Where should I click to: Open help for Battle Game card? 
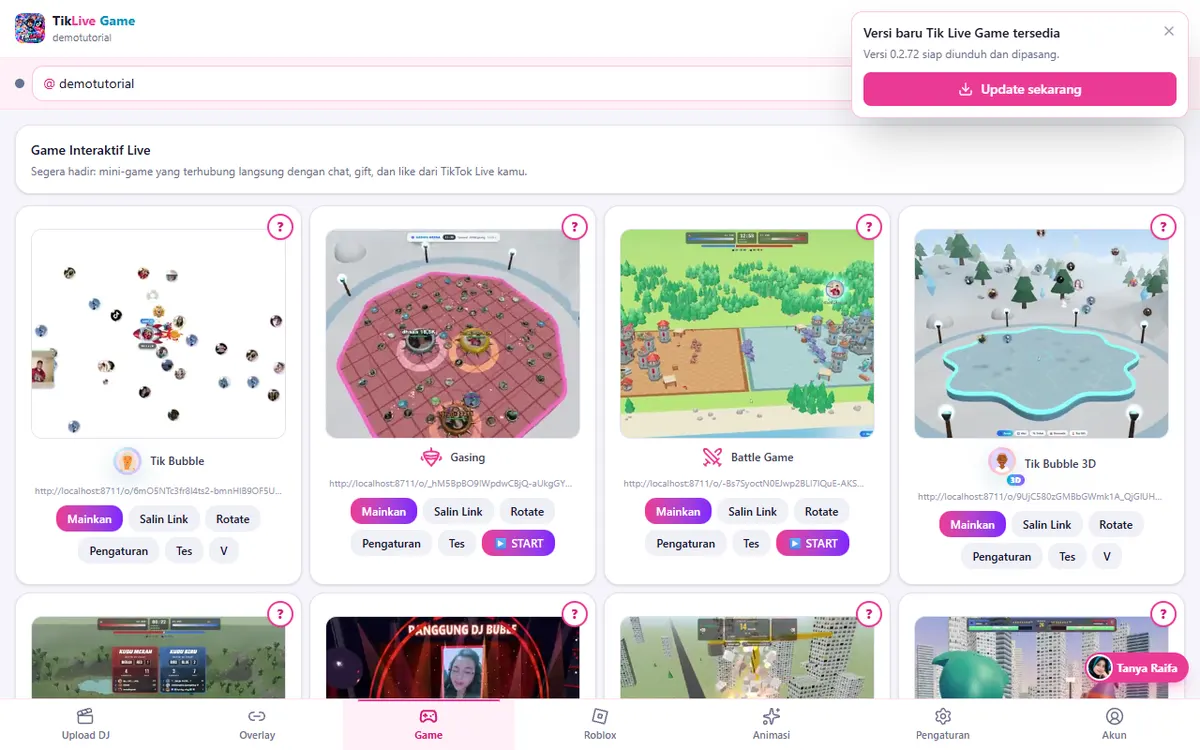[x=869, y=227]
